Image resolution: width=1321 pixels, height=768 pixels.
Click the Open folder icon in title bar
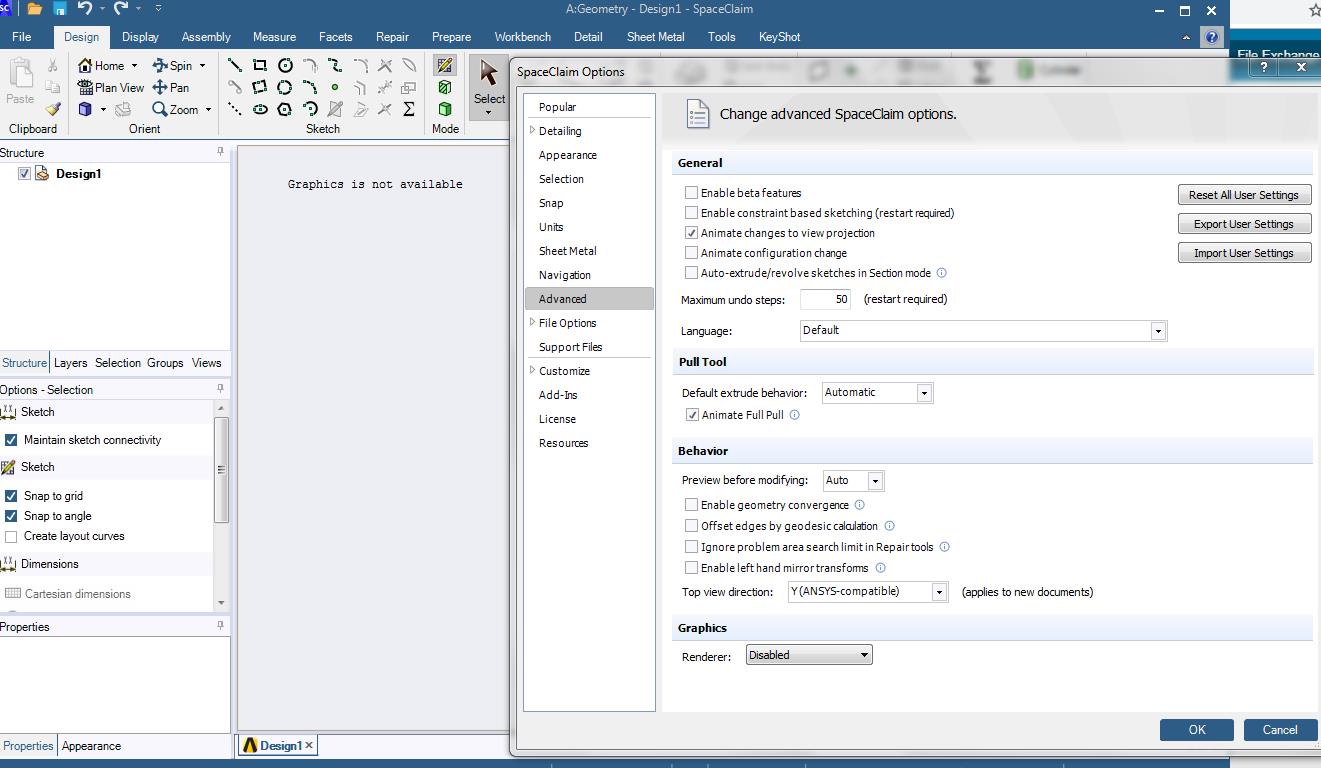click(35, 9)
